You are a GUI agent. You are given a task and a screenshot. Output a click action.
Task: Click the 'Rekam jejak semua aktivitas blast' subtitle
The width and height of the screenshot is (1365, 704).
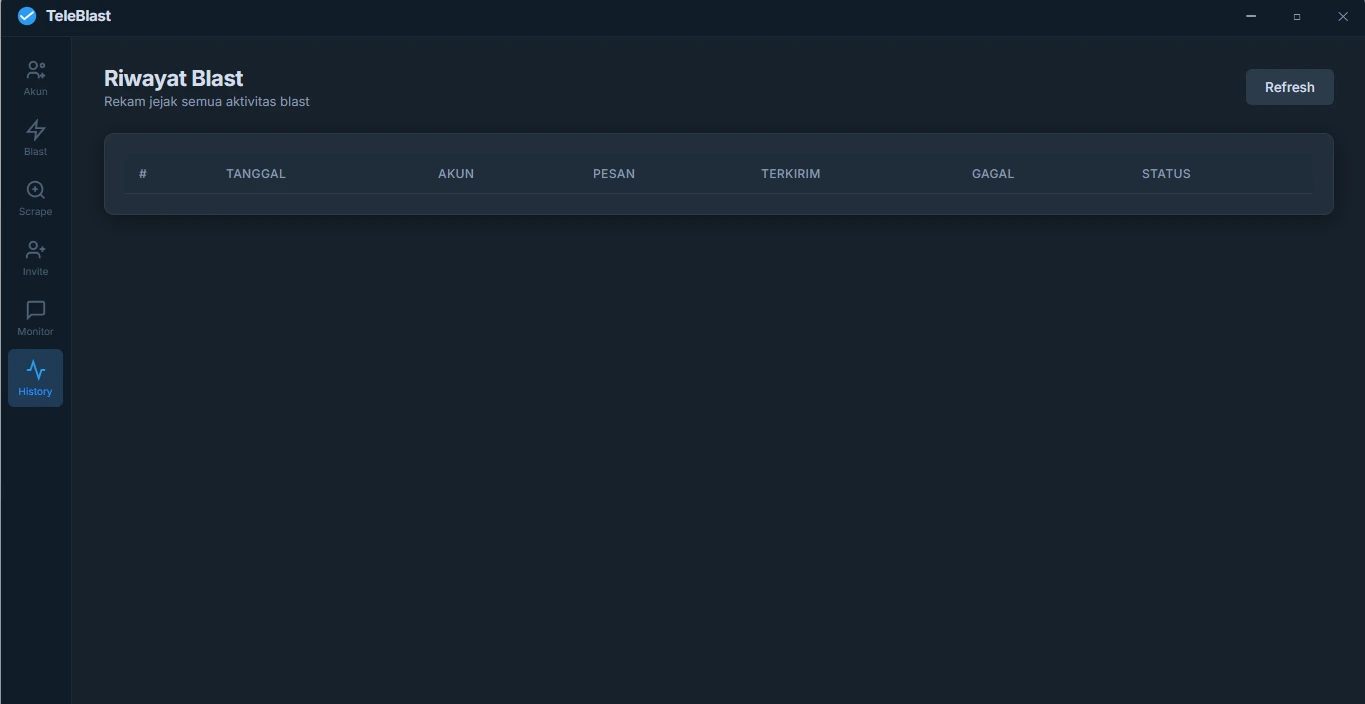point(207,102)
